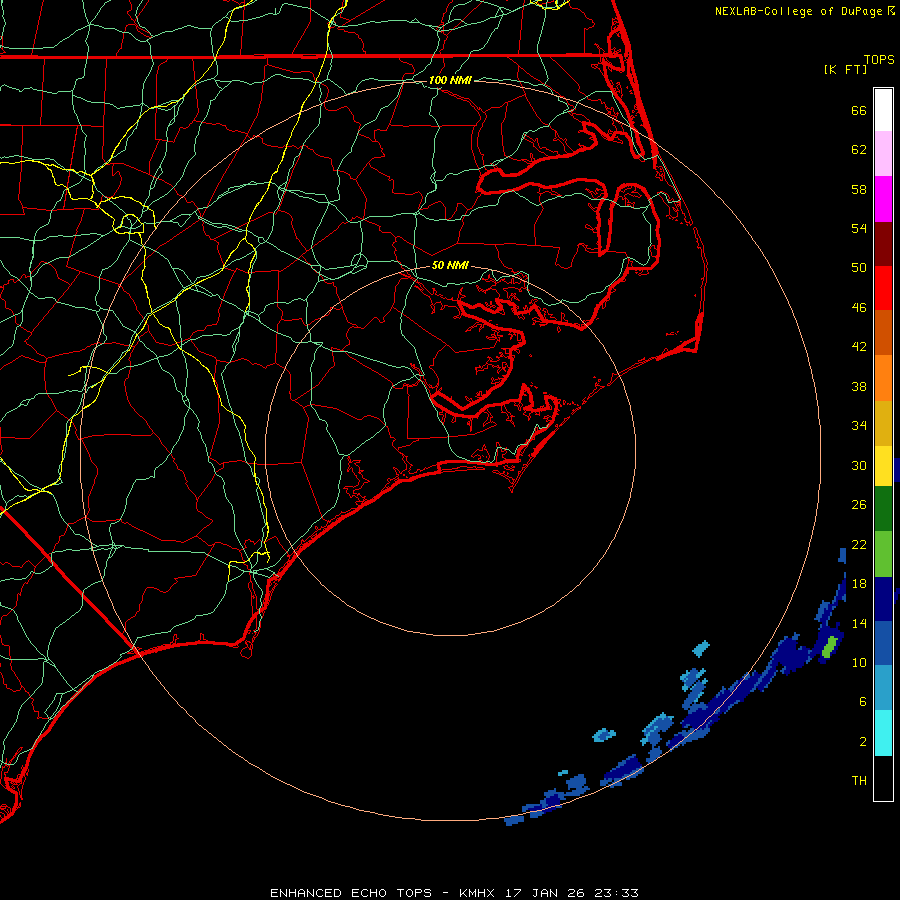Click the 10 value on the legend
The image size is (900, 900).
(x=859, y=662)
